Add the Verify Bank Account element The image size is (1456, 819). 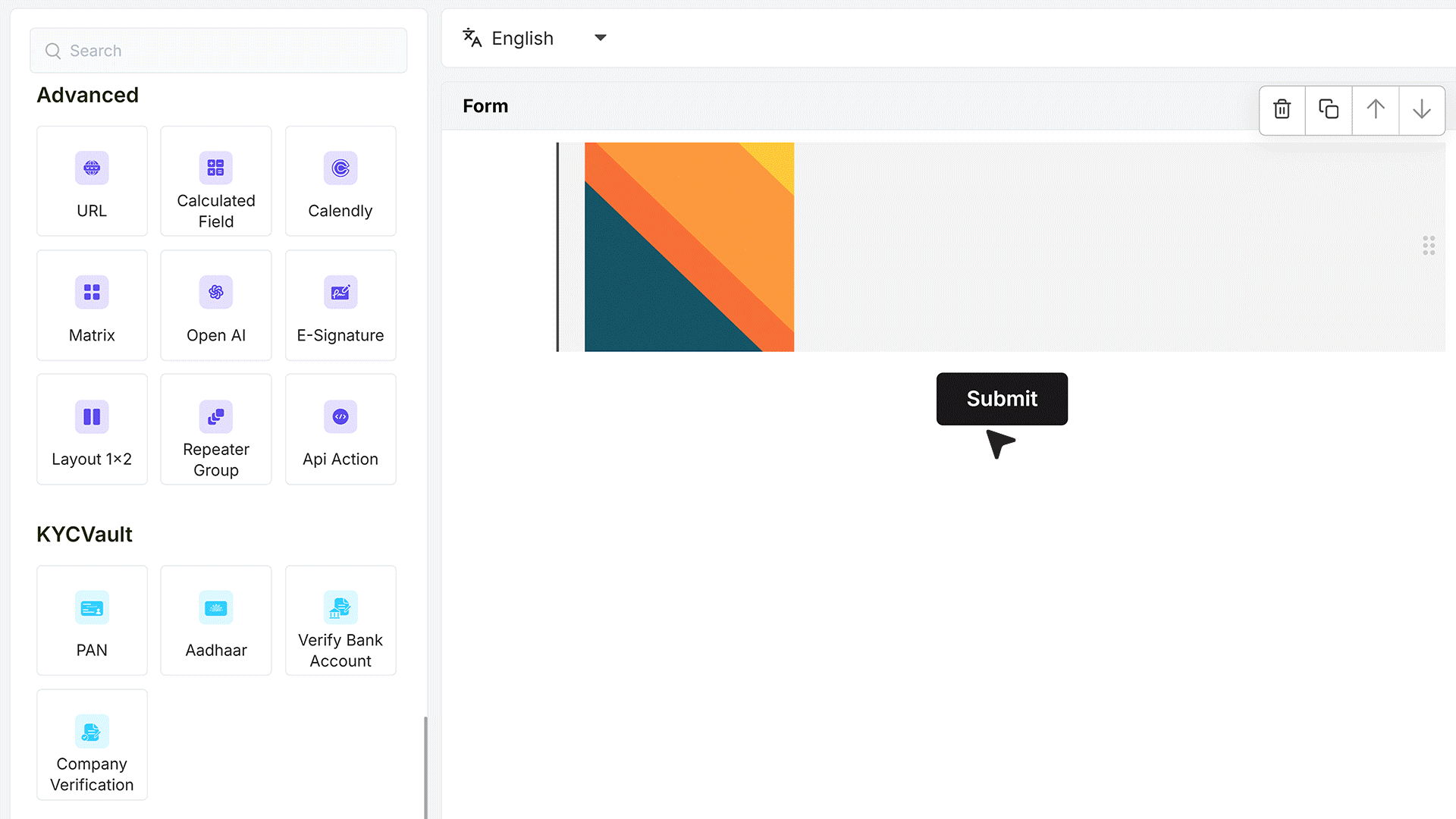(340, 620)
